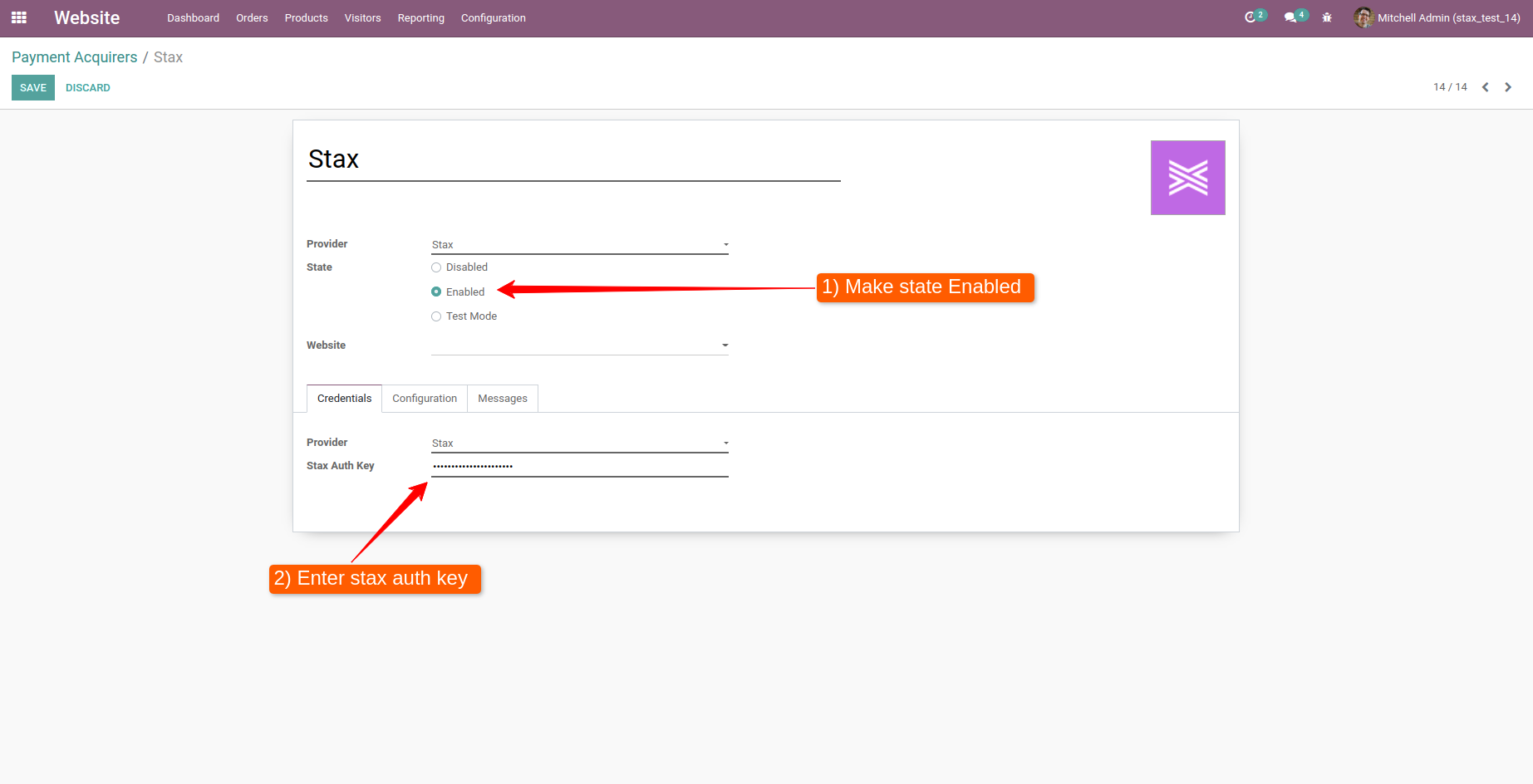Image resolution: width=1533 pixels, height=784 pixels.
Task: Open the debug bug icon
Action: (1327, 17)
